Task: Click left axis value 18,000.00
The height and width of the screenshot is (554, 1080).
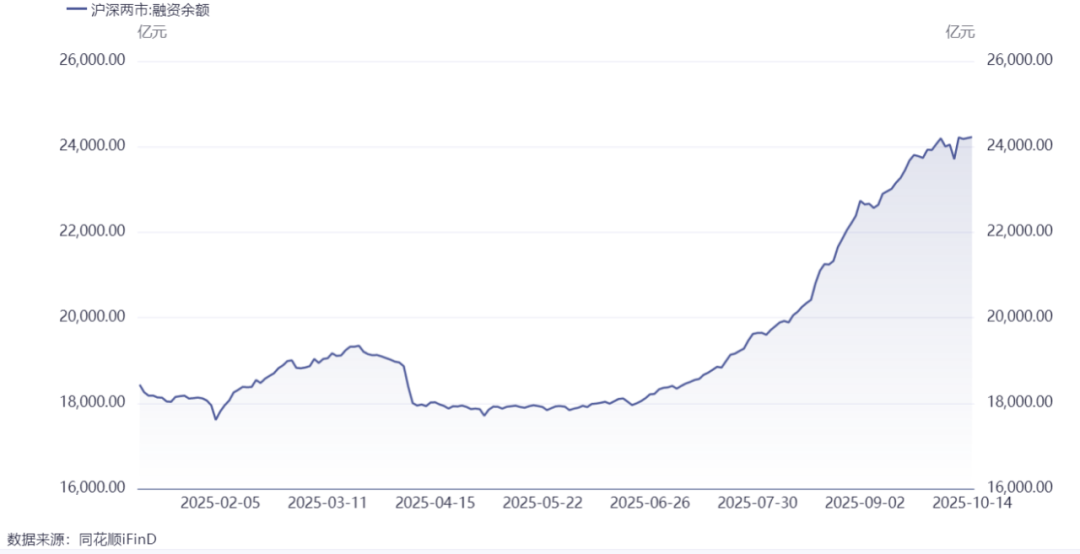Action: pos(93,402)
